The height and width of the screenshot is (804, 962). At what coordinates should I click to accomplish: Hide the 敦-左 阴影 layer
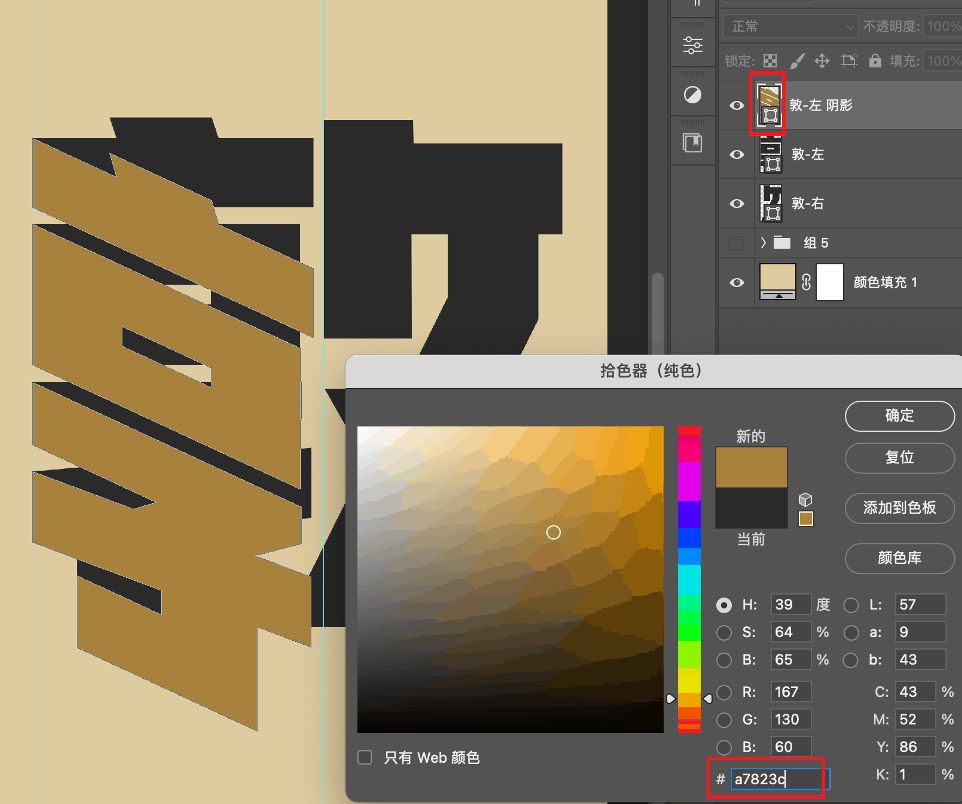[736, 106]
